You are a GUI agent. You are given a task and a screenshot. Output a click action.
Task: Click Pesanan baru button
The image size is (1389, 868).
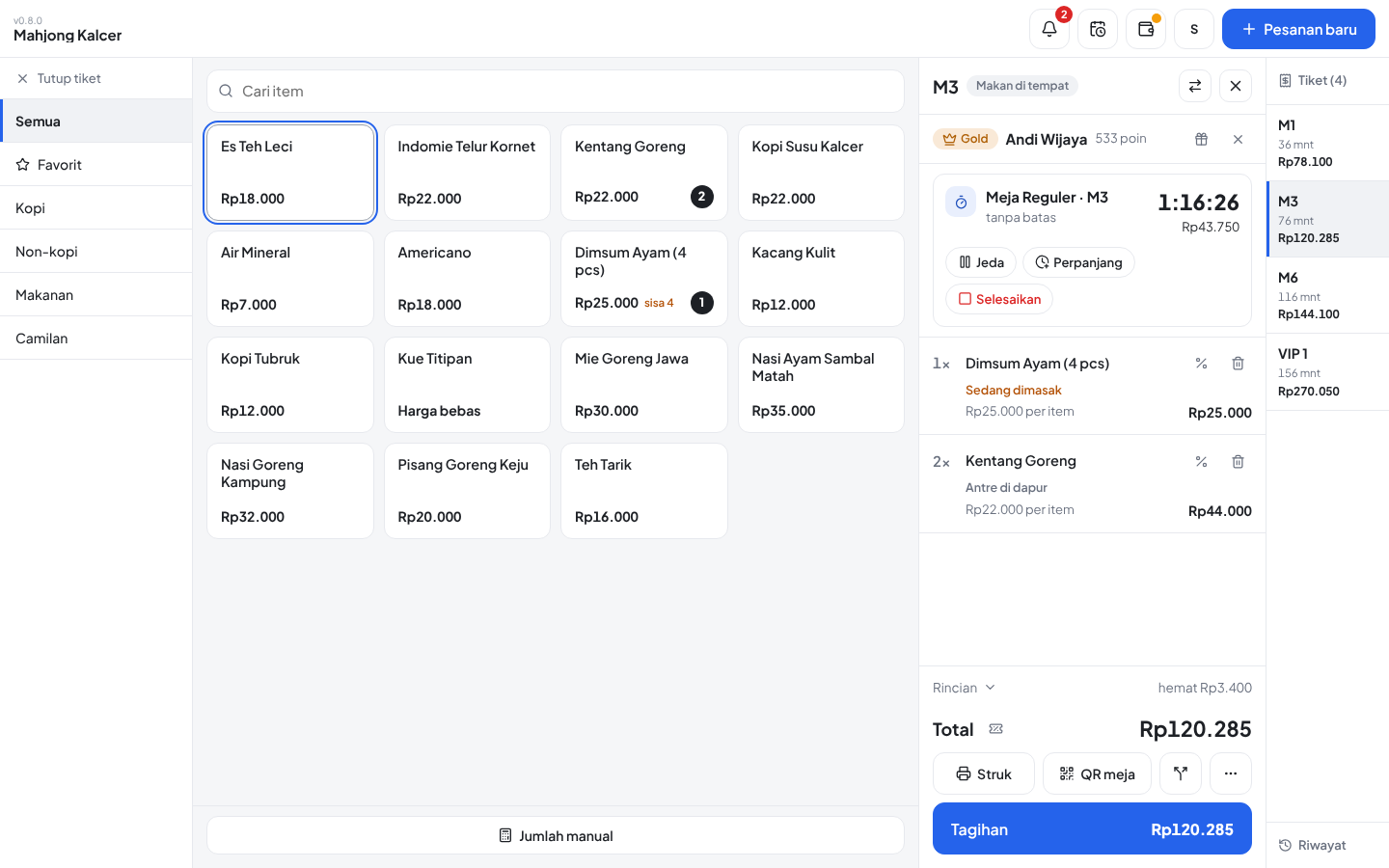pyautogui.click(x=1298, y=29)
